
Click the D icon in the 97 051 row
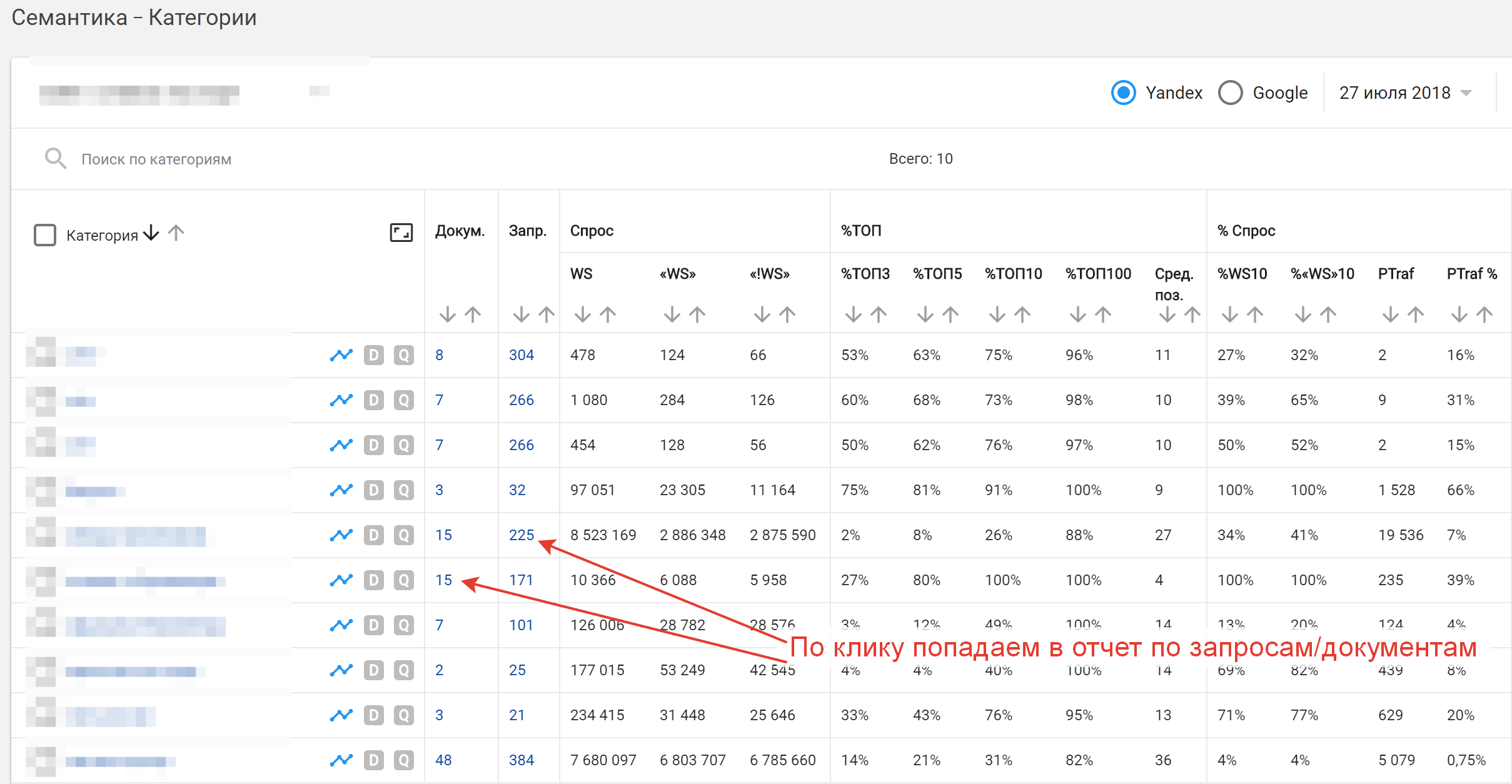373,490
